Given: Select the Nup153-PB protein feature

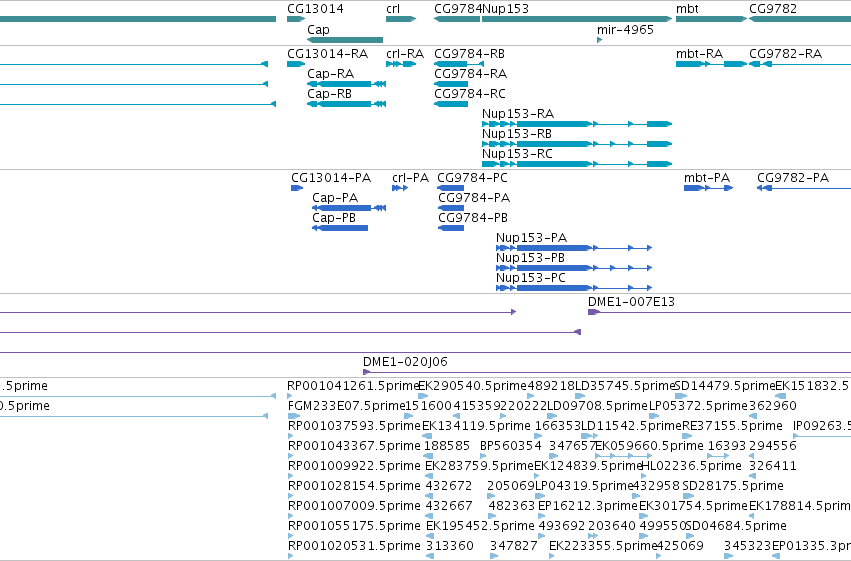Looking at the screenshot, I should coord(574,268).
